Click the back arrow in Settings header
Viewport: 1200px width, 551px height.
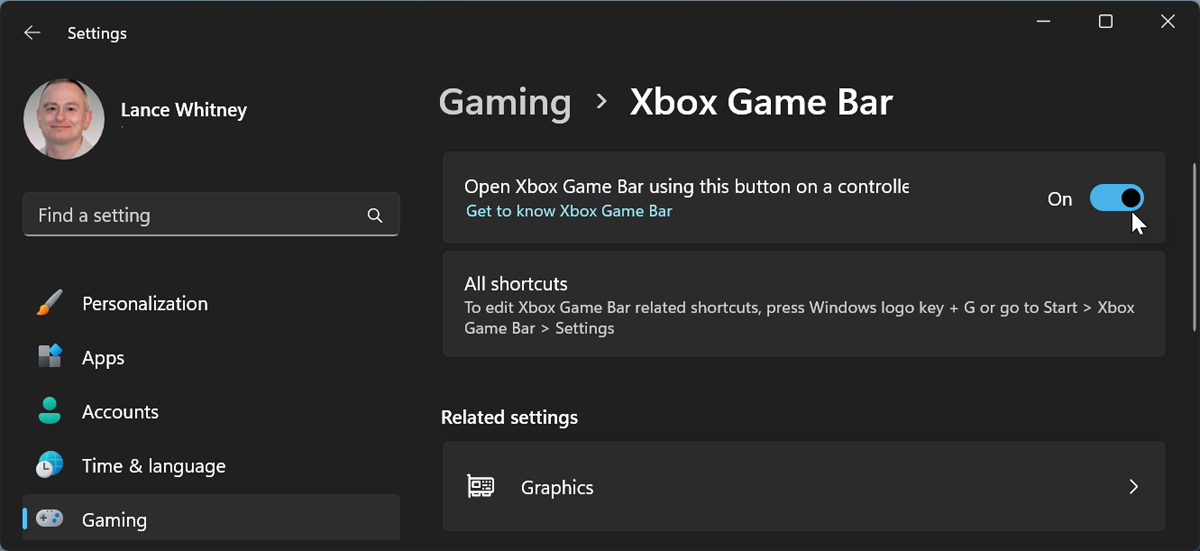point(32,33)
